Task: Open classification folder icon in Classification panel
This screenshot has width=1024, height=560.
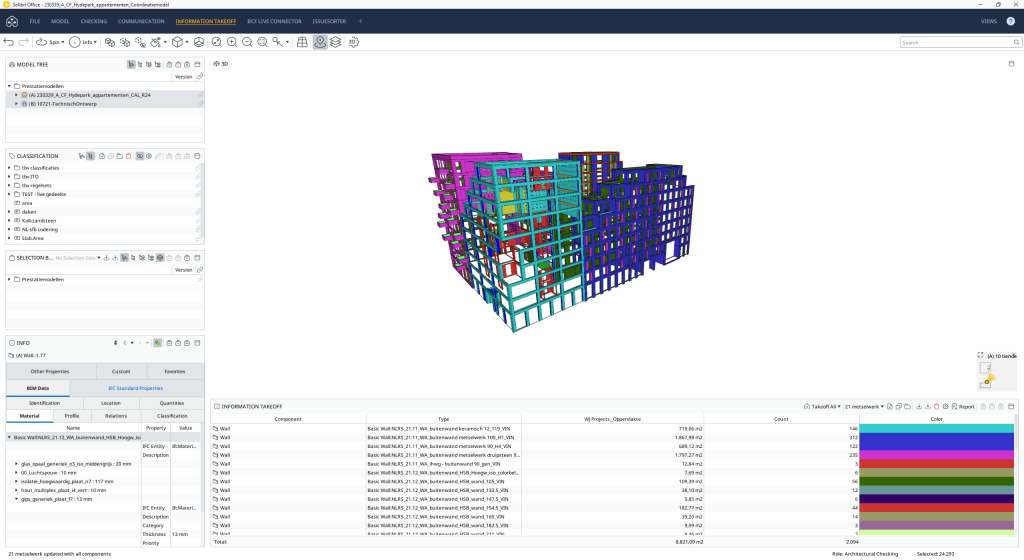Action: [120, 156]
